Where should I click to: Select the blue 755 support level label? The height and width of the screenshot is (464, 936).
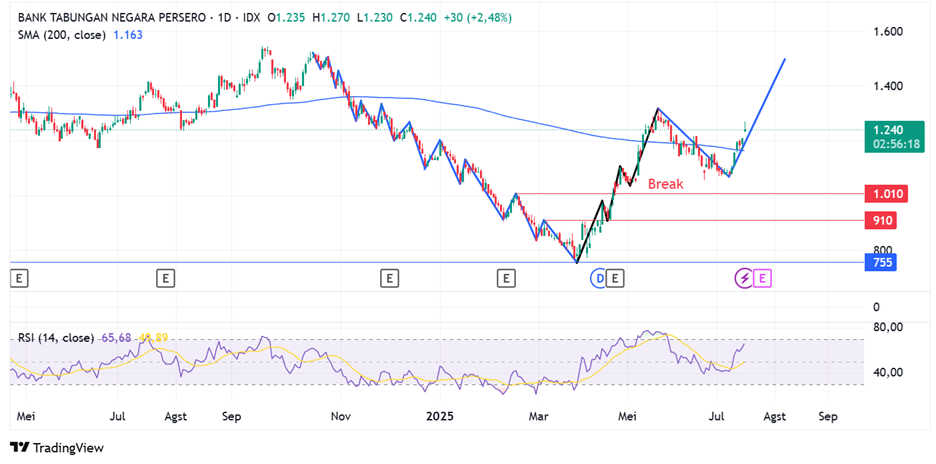882,263
